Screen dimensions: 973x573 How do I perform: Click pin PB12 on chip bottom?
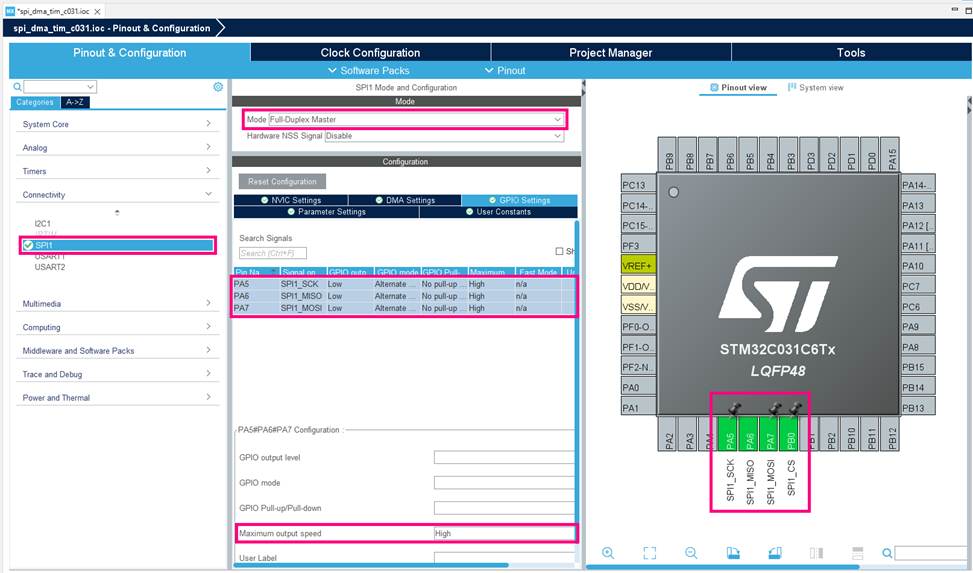tap(892, 433)
